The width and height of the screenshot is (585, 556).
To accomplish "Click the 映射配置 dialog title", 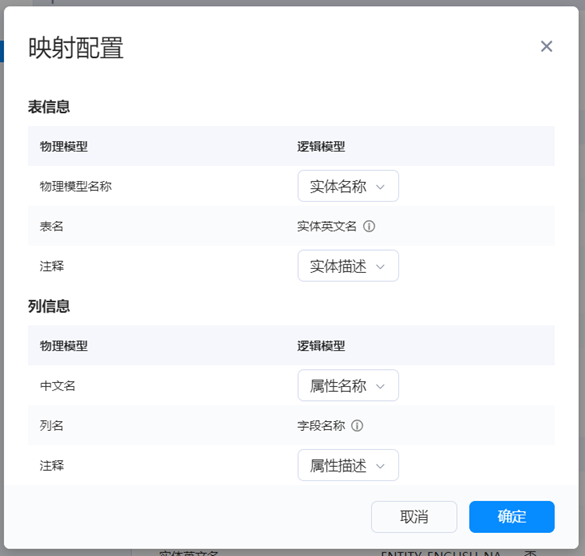I will [x=76, y=48].
